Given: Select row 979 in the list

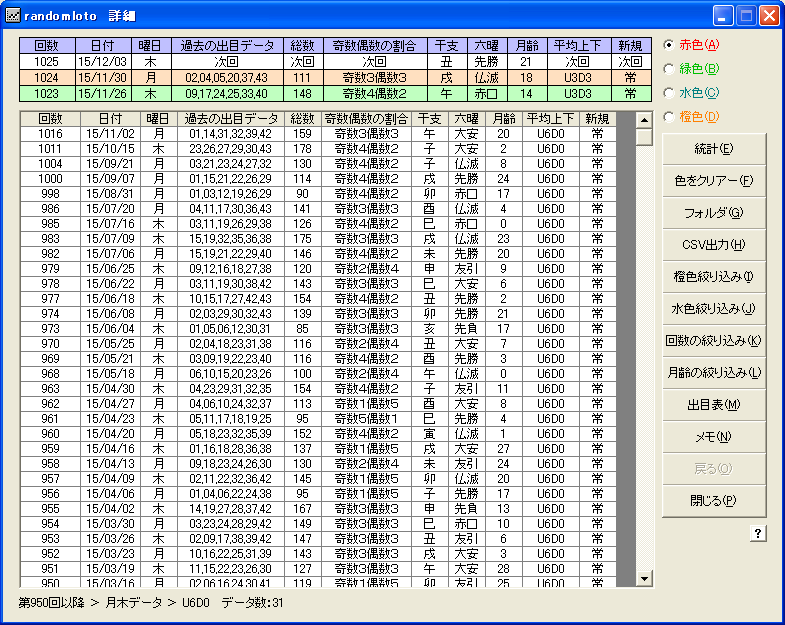Looking at the screenshot, I should pos(318,269).
